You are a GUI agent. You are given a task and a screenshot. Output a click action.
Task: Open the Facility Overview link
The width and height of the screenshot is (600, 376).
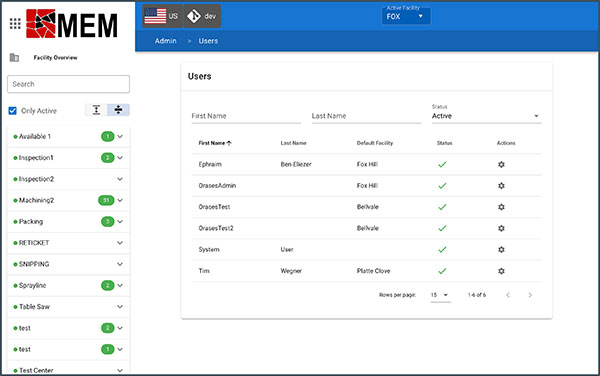(x=55, y=58)
